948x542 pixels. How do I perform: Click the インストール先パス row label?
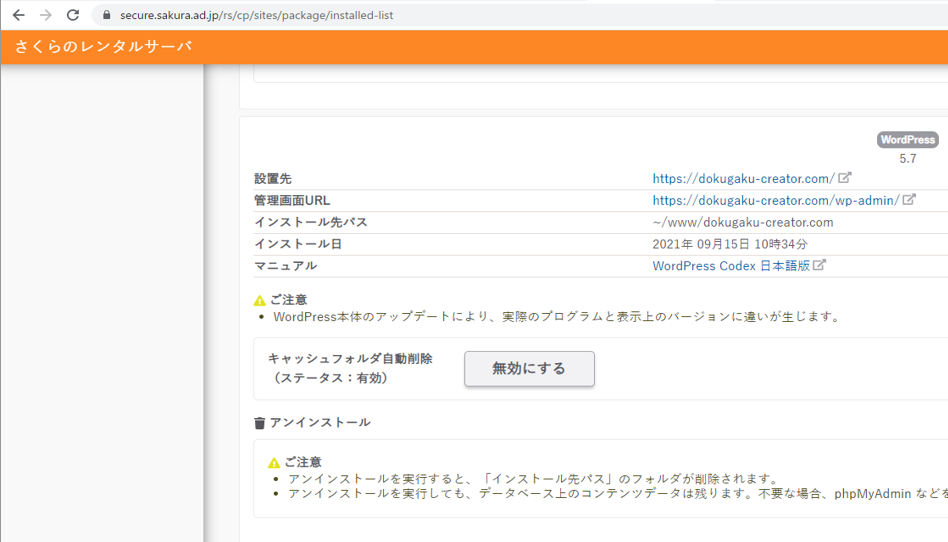click(311, 222)
